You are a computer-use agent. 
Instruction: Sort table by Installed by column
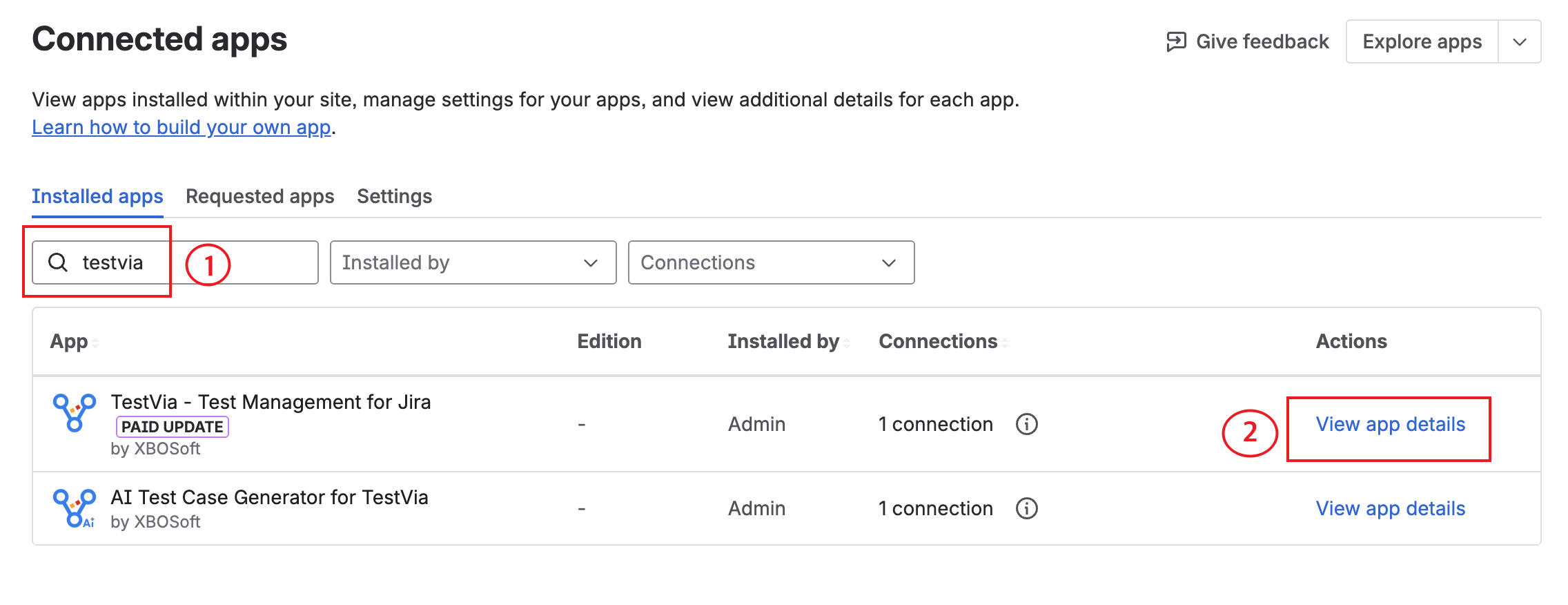847,343
